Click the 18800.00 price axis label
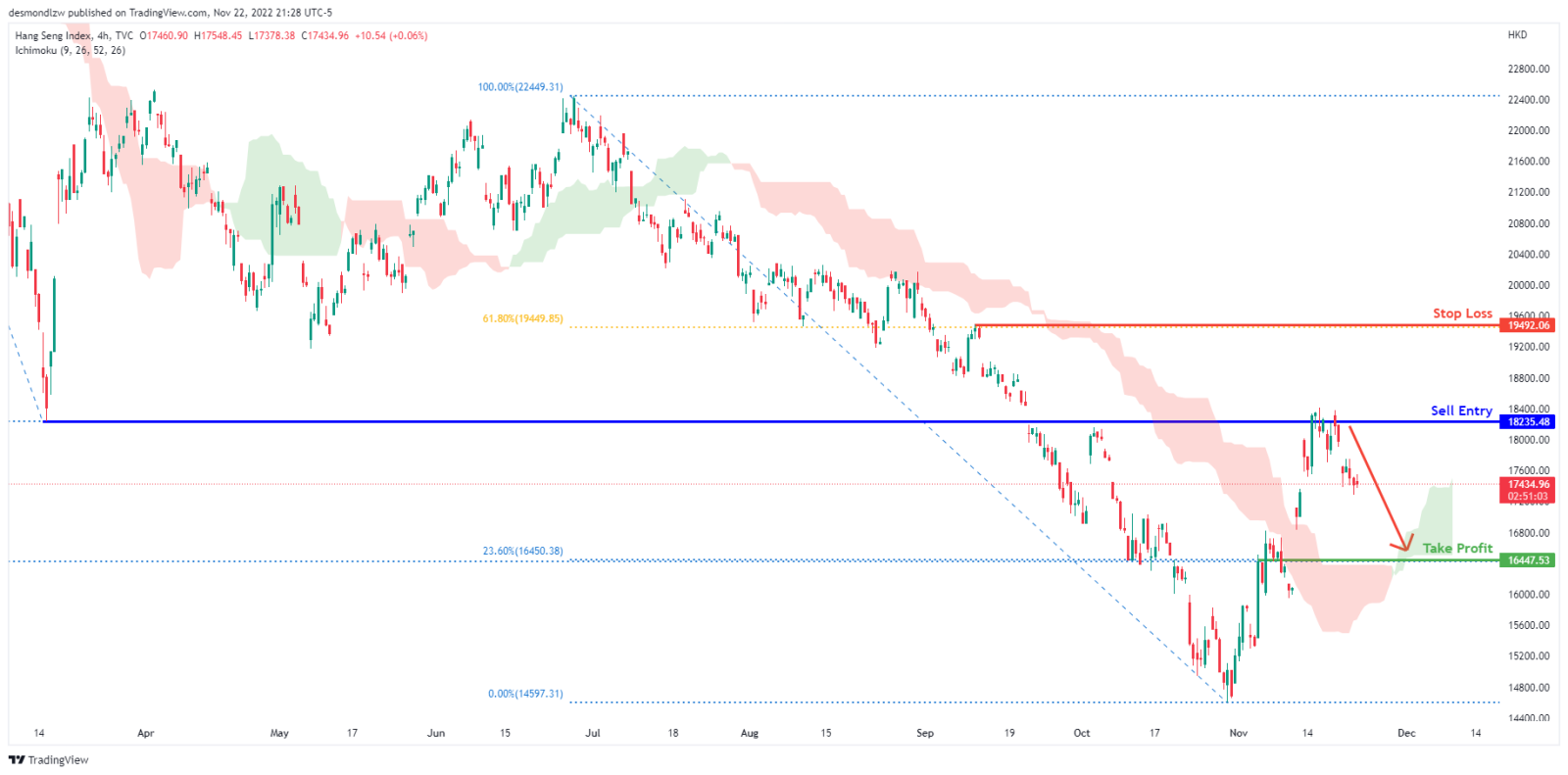 [1529, 378]
